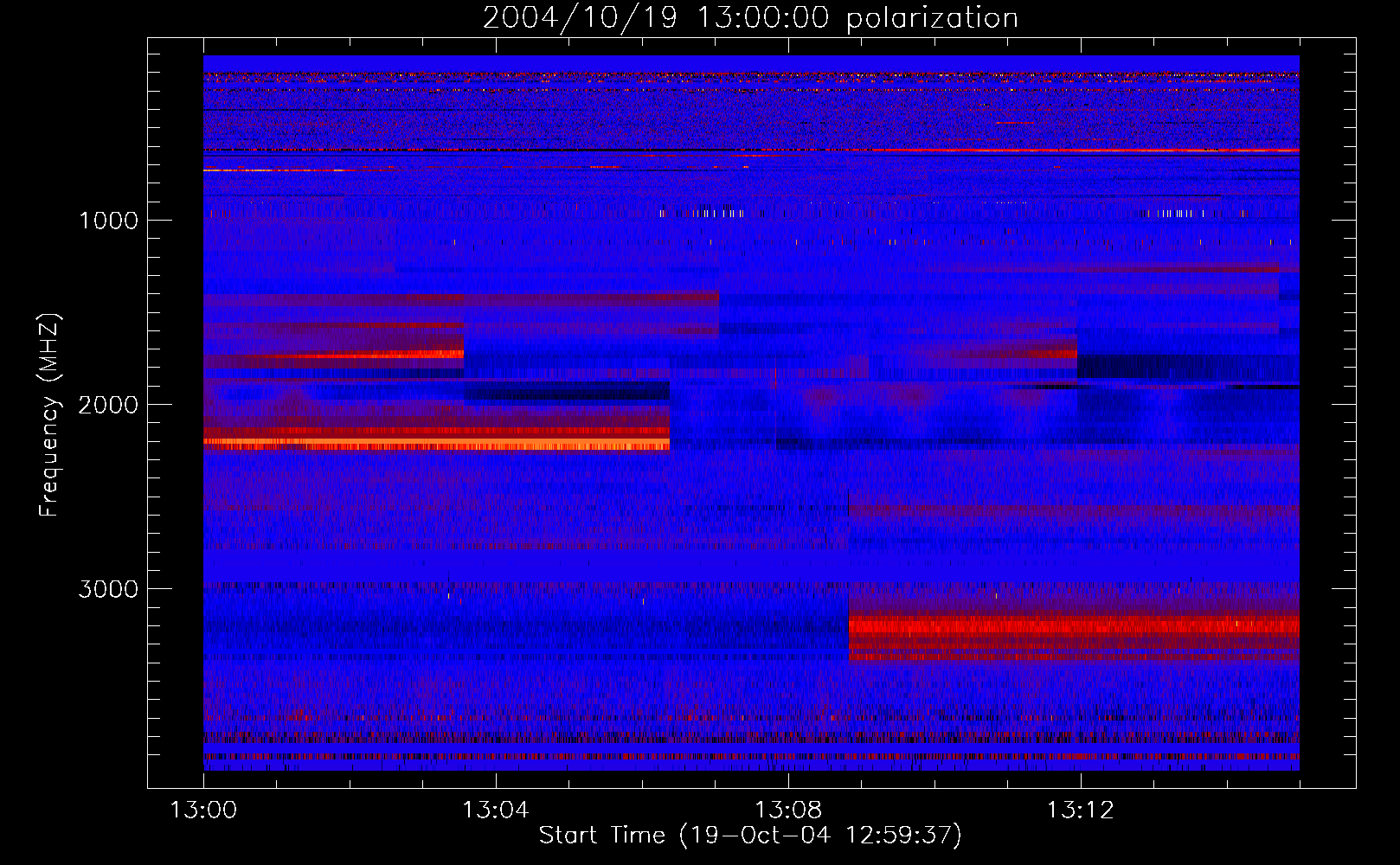The image size is (1400, 865).
Task: Click the "13:04" time tick label
Action: click(x=496, y=811)
